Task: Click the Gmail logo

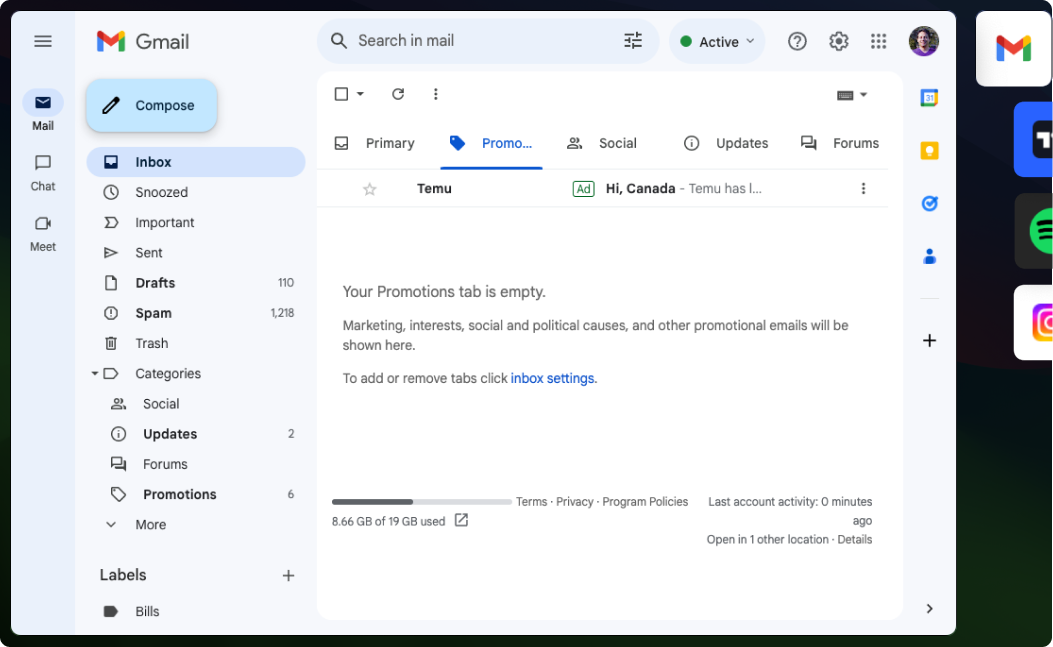Action: click(142, 42)
